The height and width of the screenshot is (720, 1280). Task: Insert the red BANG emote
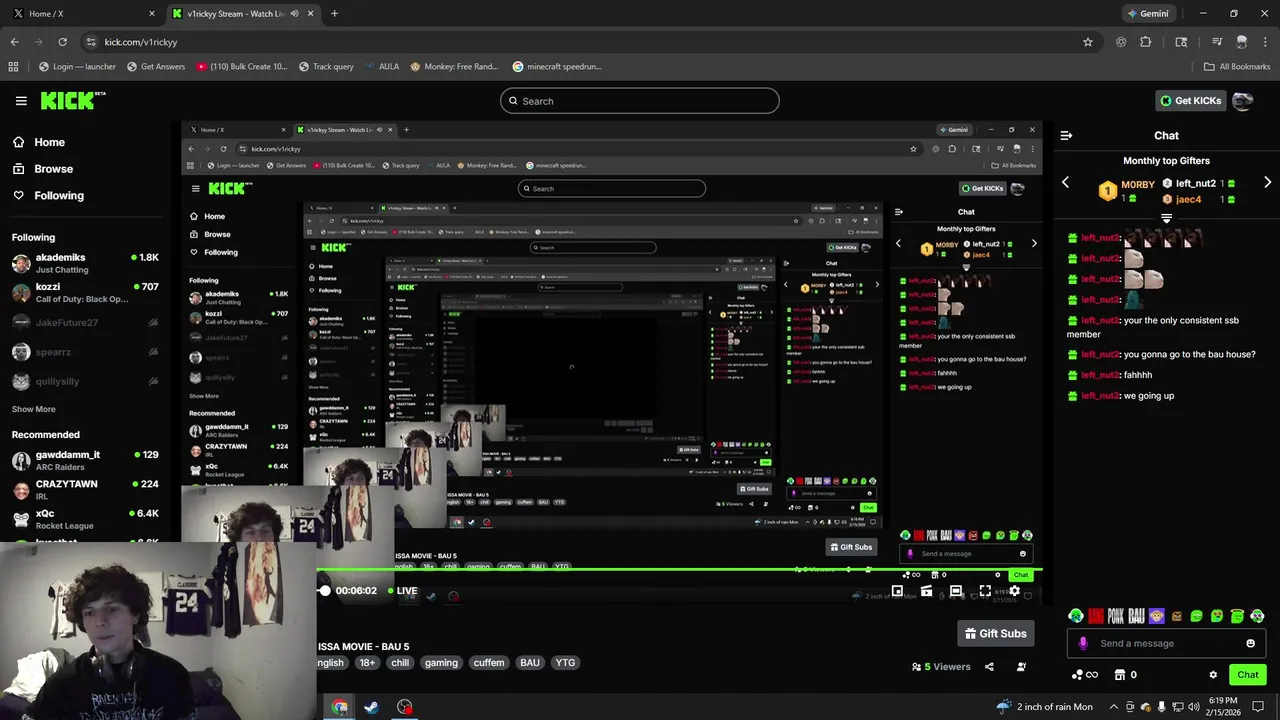(1095, 616)
